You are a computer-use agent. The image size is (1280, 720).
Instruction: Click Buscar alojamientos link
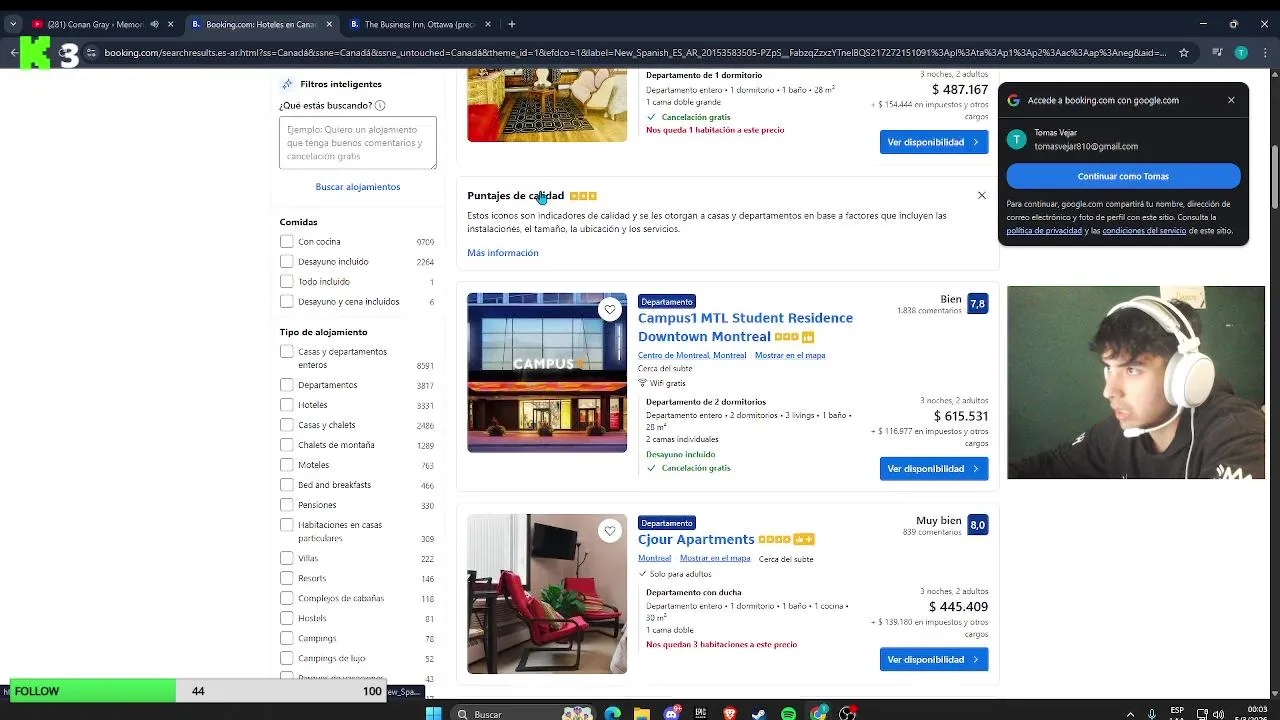tap(357, 187)
